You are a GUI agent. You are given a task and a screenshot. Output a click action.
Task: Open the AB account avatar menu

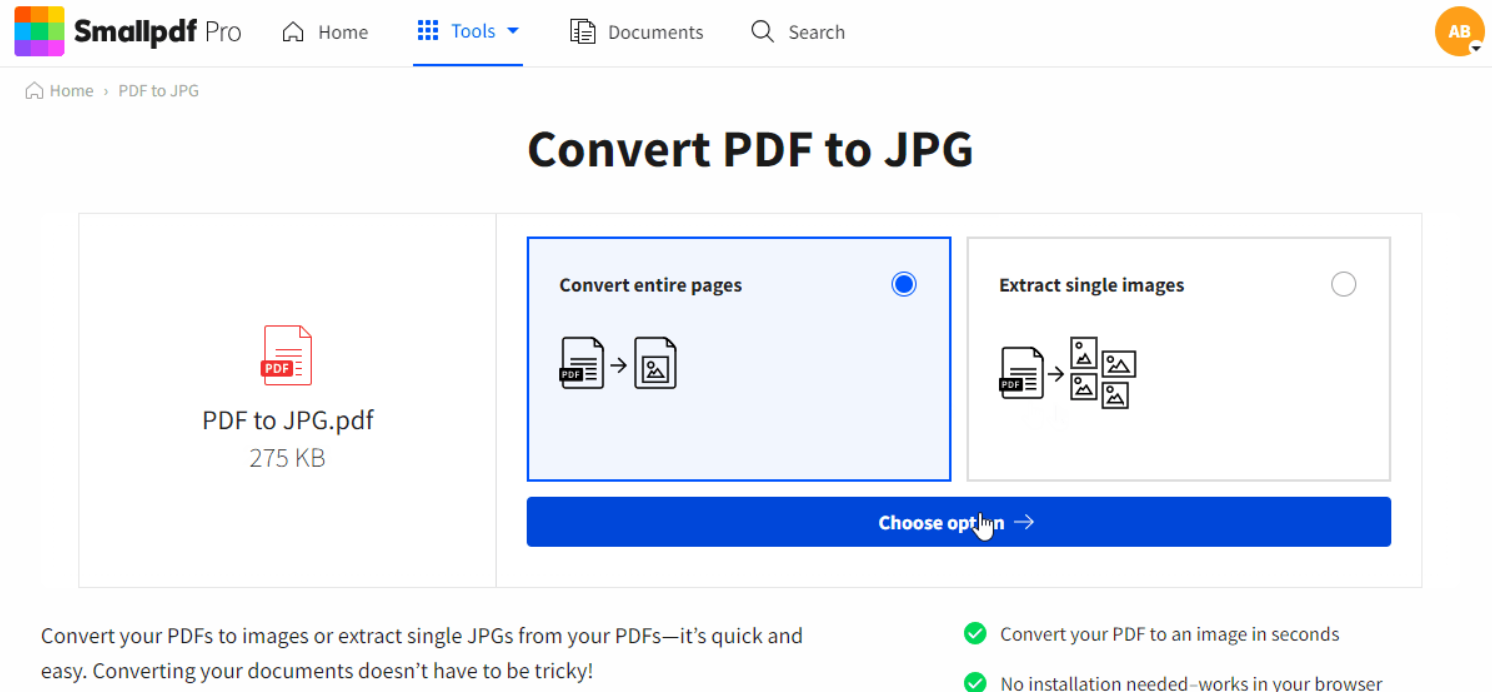pos(1459,32)
